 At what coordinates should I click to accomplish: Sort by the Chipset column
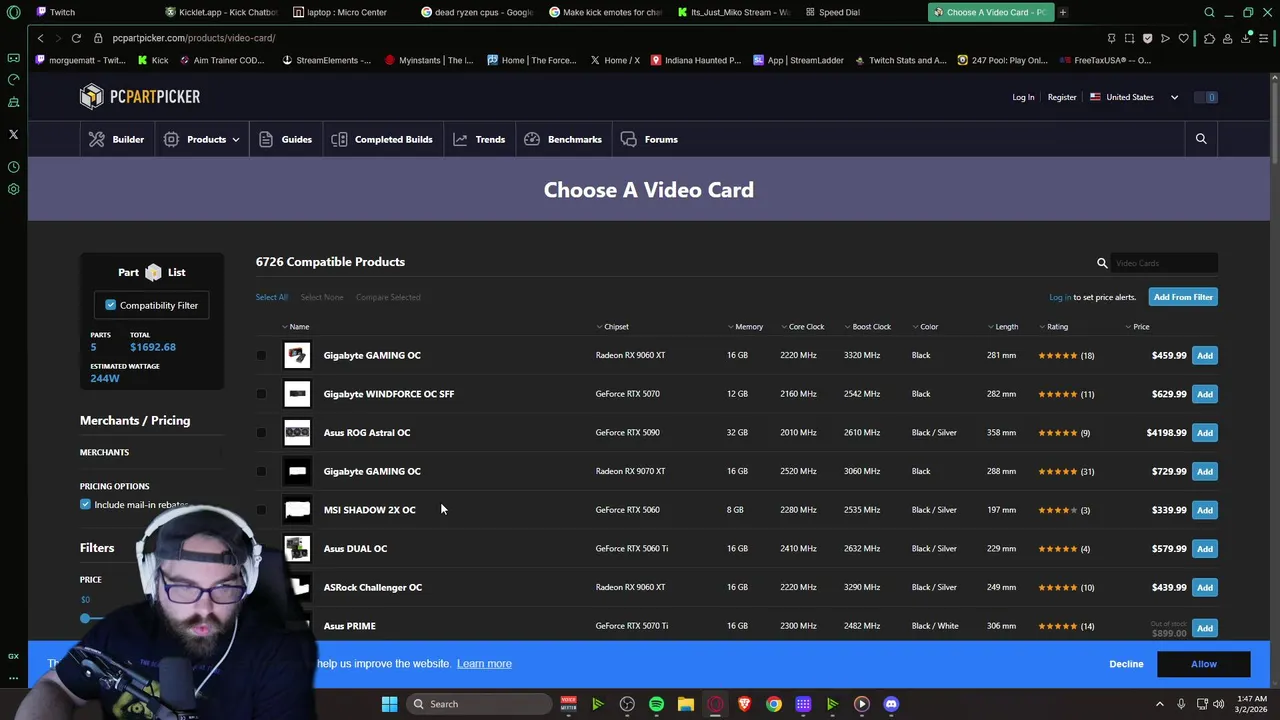(613, 327)
